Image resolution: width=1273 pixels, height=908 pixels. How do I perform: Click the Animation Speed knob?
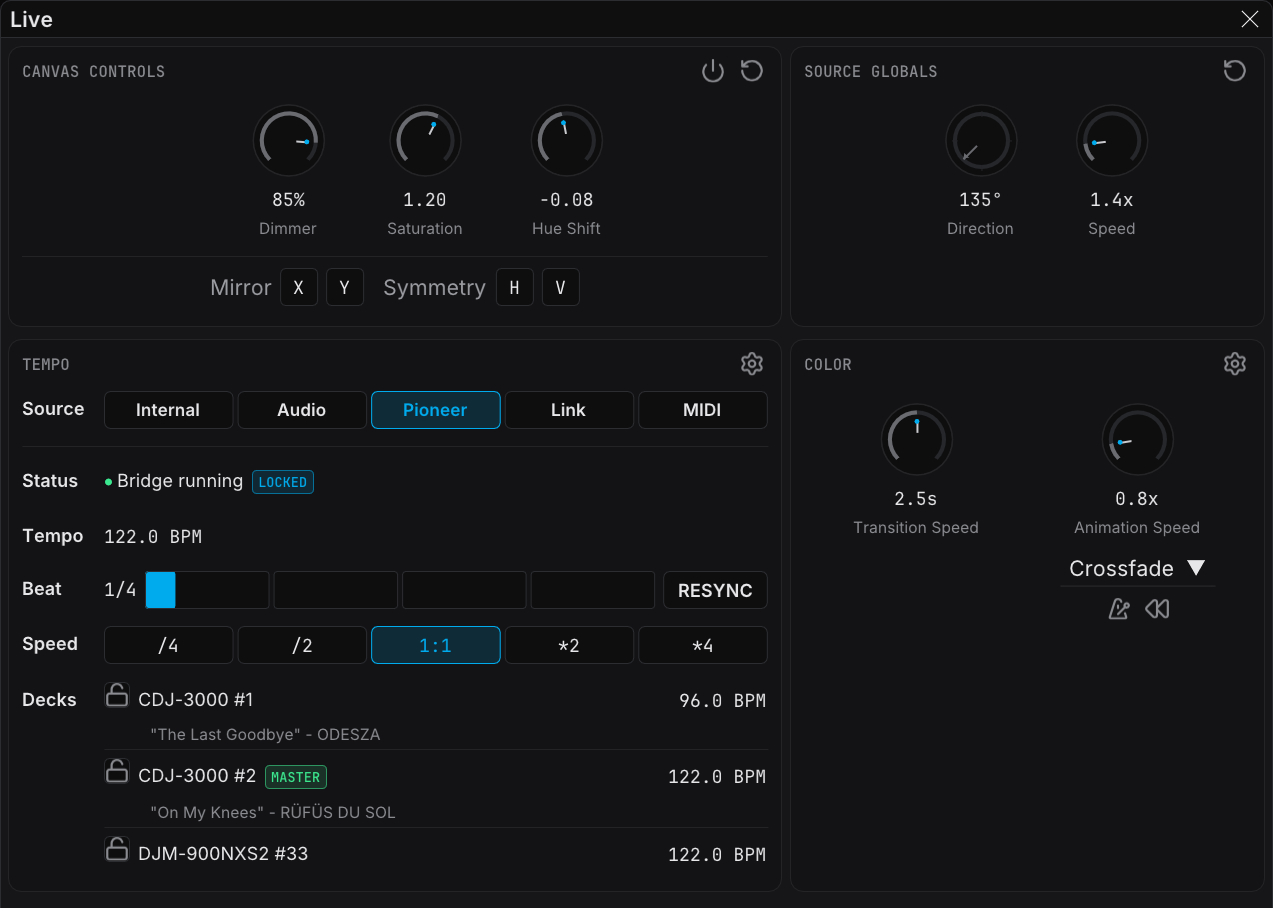click(x=1137, y=440)
